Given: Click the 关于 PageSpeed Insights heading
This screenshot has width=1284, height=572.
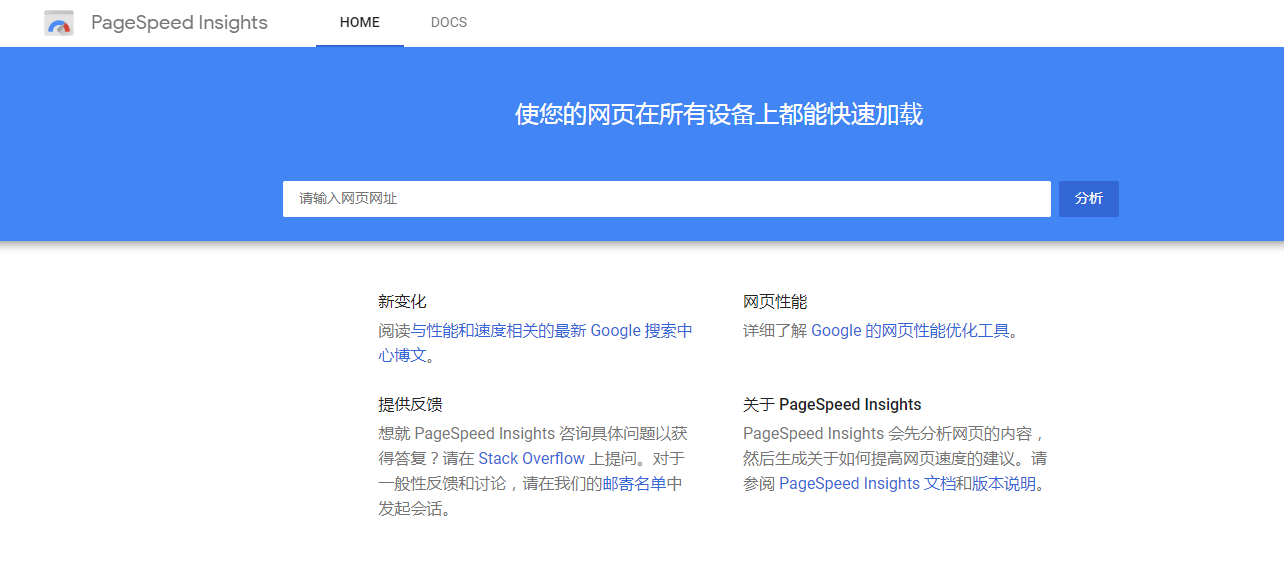Looking at the screenshot, I should click(x=832, y=405).
